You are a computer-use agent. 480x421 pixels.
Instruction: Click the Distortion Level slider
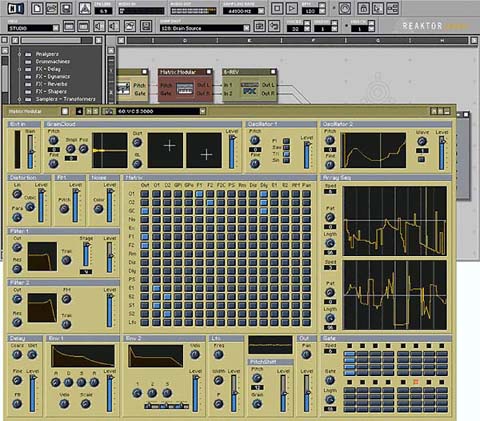click(41, 205)
